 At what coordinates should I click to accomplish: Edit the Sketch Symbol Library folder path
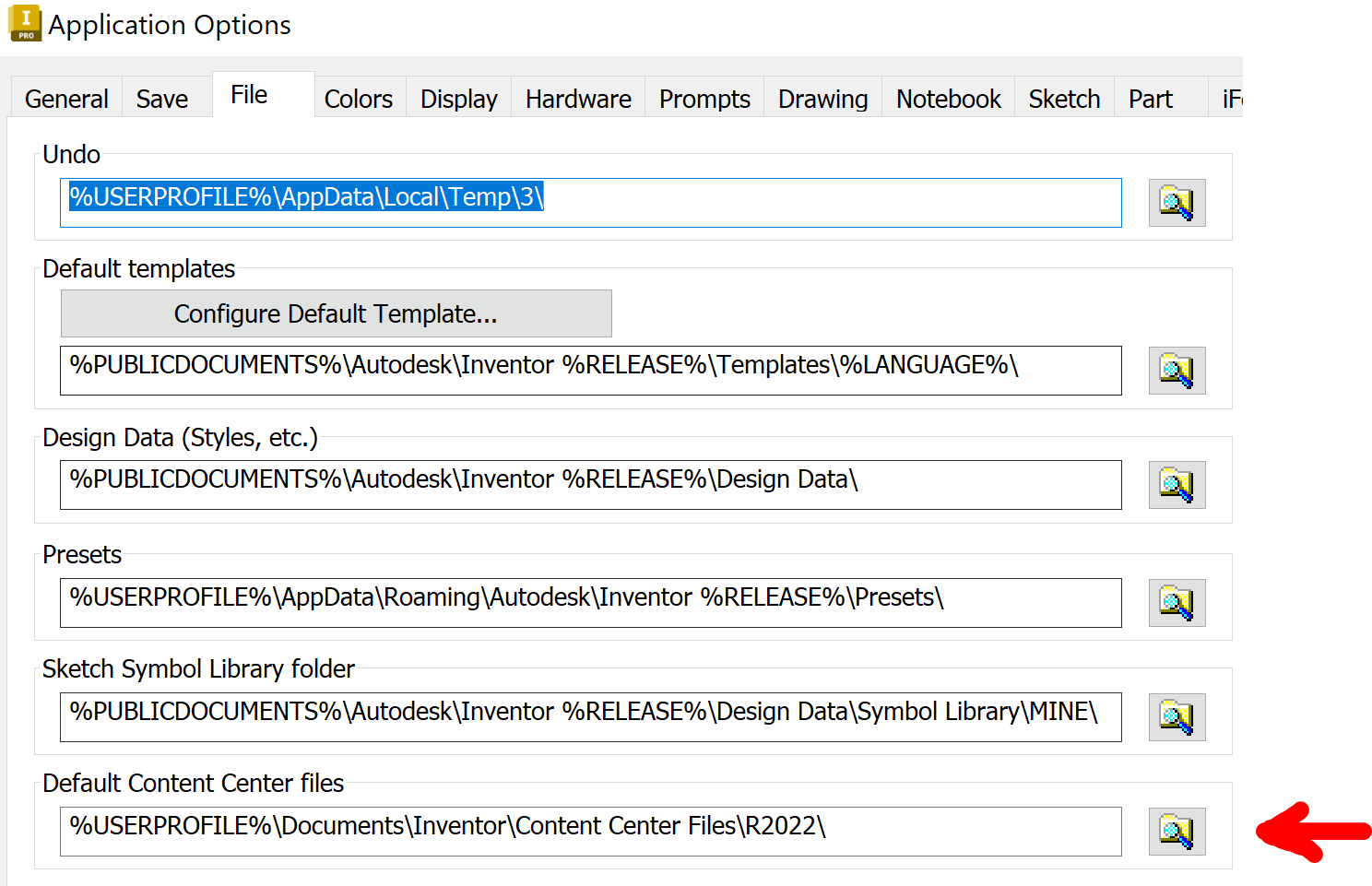click(x=591, y=717)
